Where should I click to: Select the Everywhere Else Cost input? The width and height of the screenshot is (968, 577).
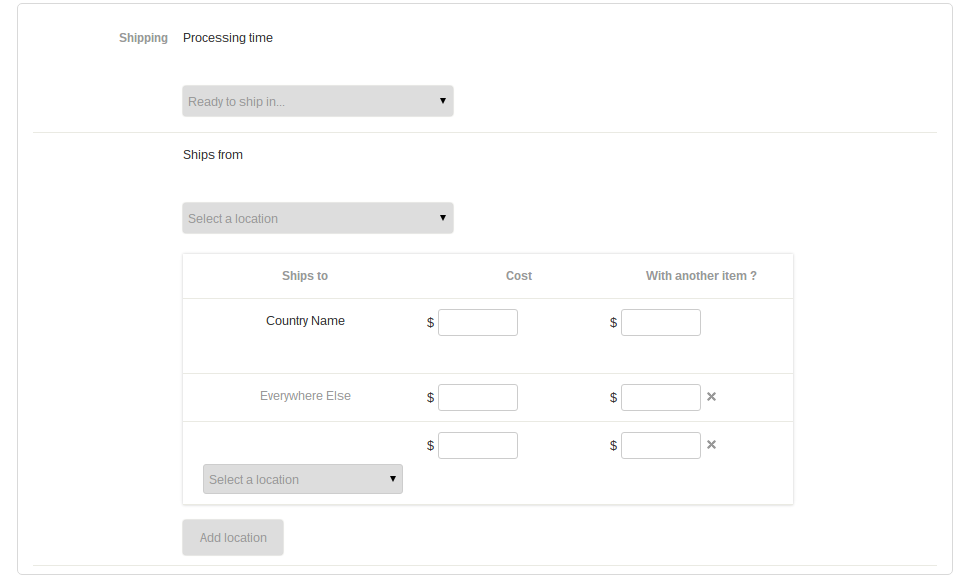478,397
